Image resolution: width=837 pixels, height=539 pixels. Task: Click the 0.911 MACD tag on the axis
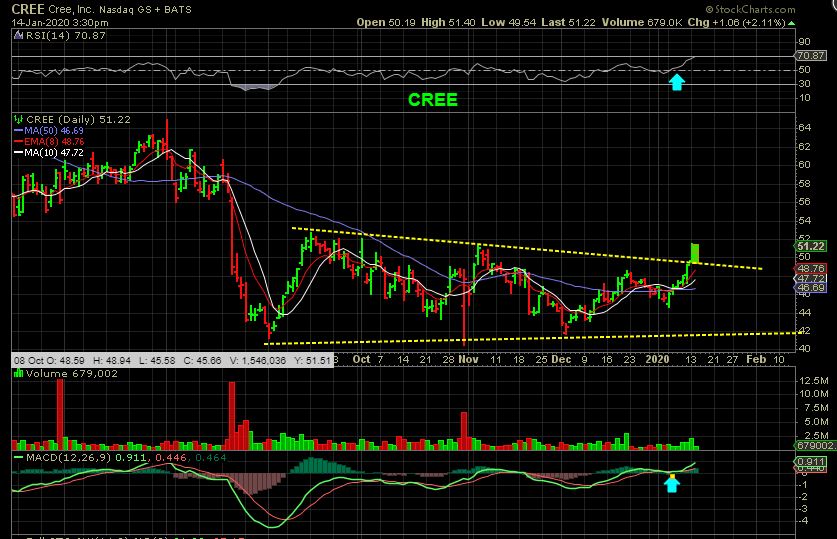point(811,462)
